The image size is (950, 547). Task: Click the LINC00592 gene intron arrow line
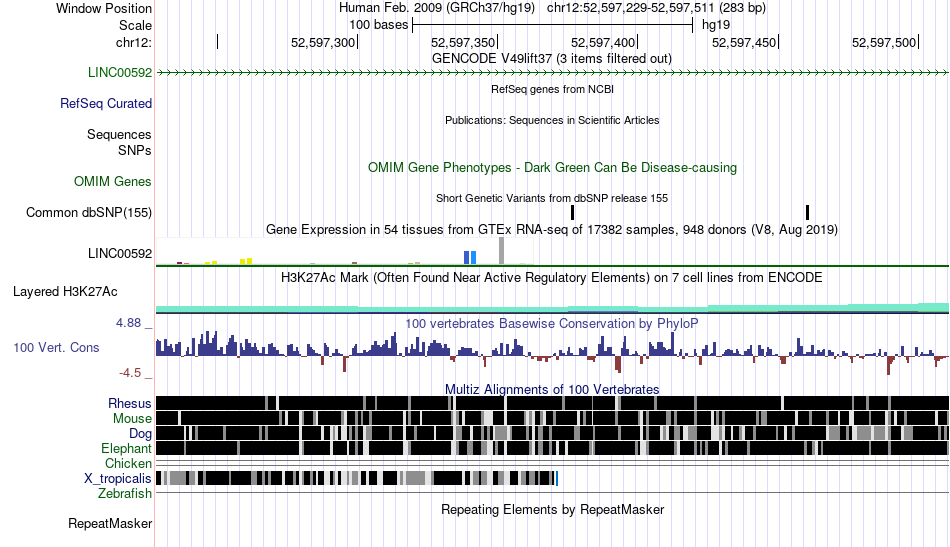[x=552, y=73]
